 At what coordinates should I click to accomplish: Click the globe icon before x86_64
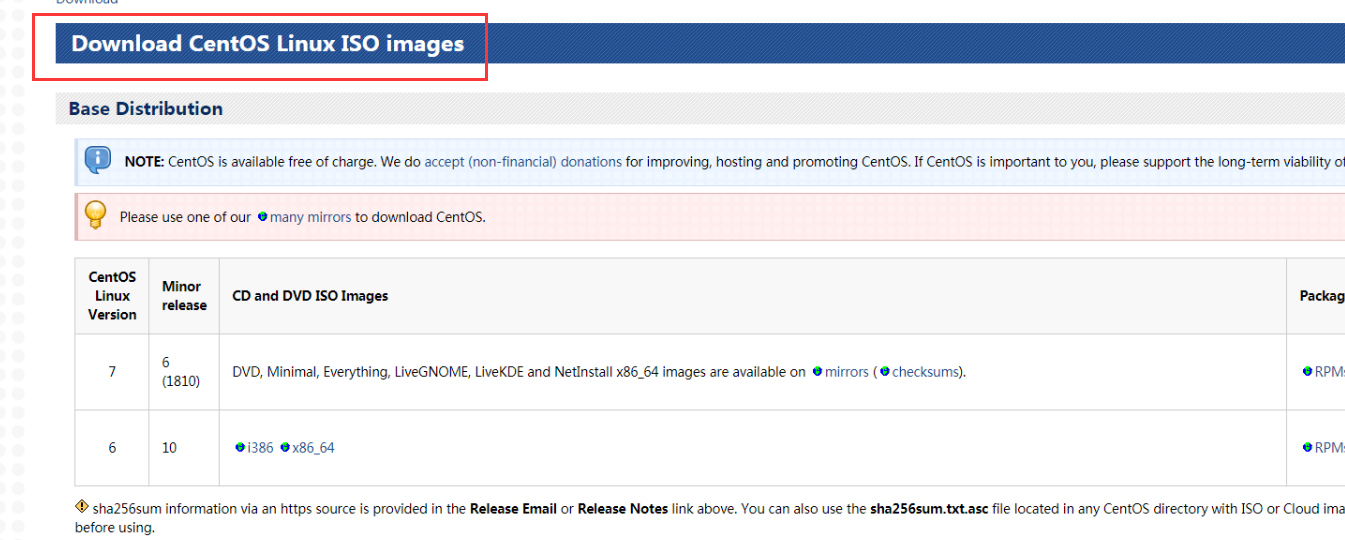coord(285,447)
